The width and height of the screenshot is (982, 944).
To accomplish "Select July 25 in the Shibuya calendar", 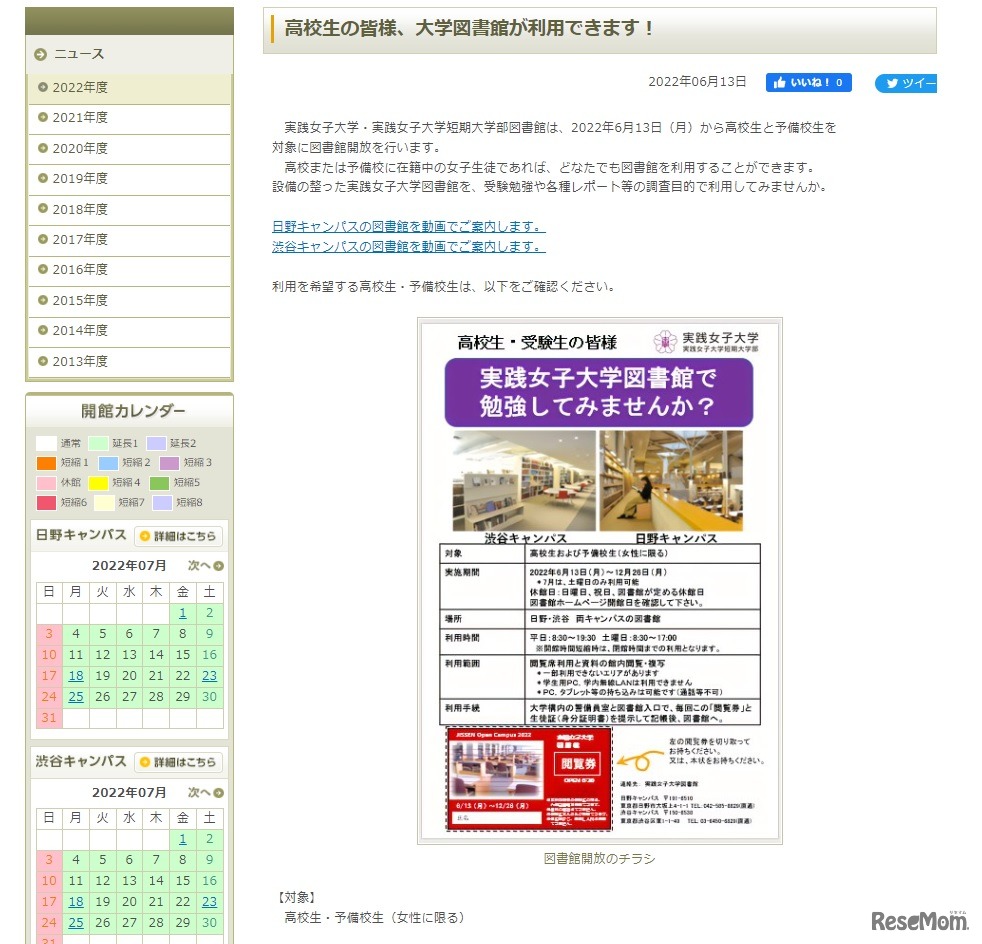I will pos(75,923).
